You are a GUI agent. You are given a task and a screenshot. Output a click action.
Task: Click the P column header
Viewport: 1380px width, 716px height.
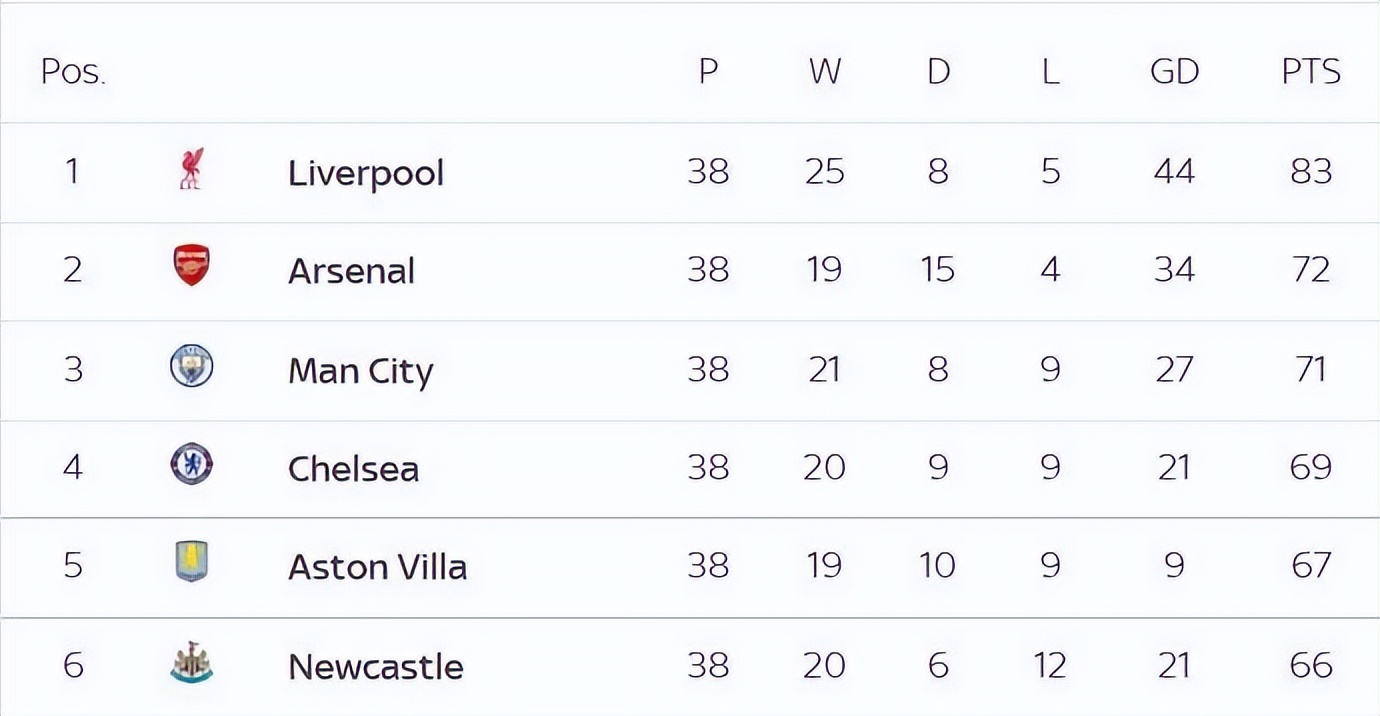tap(708, 71)
